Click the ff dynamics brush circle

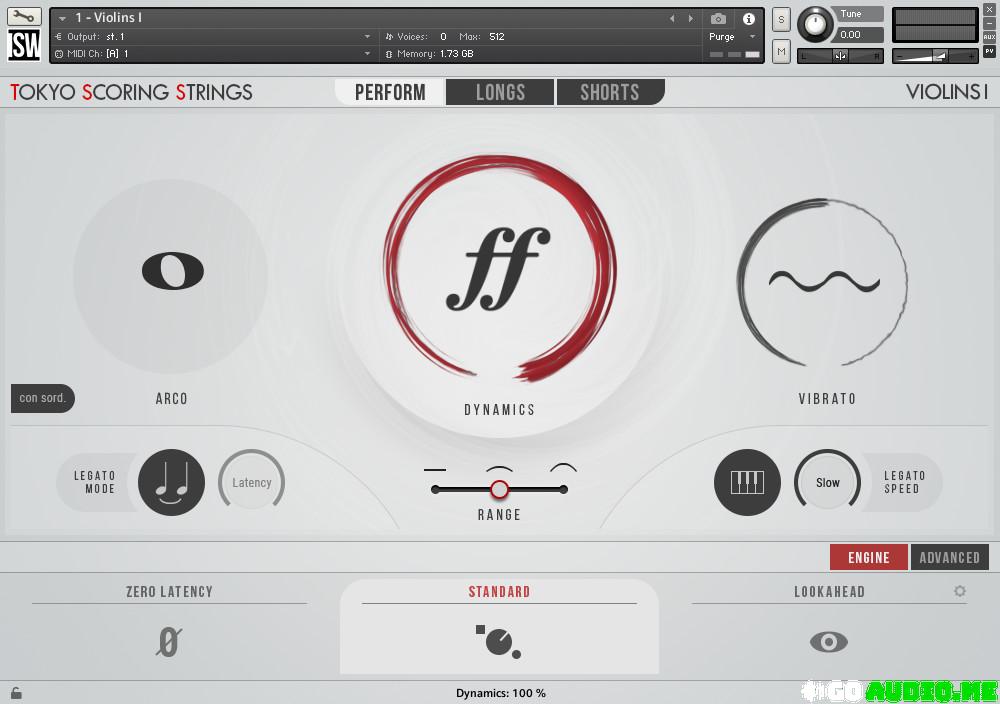pos(499,268)
